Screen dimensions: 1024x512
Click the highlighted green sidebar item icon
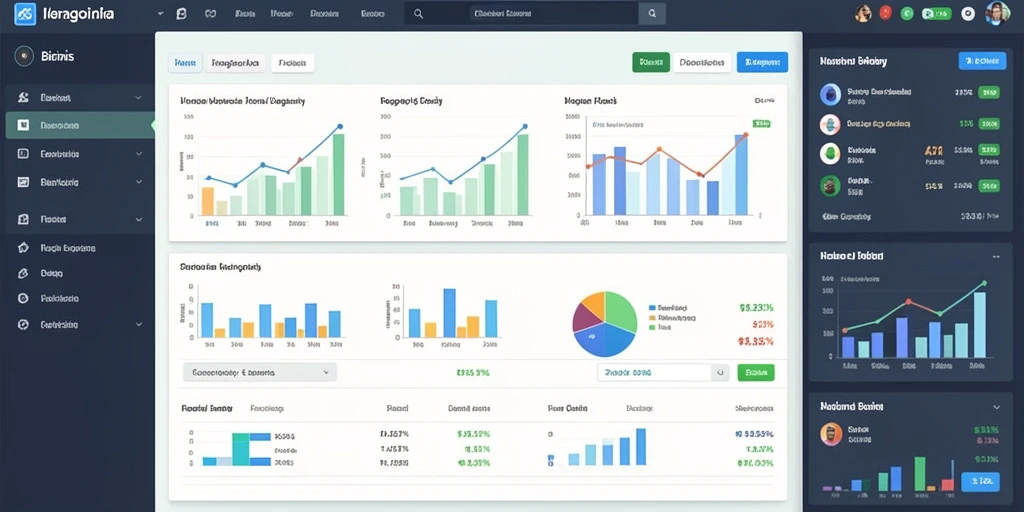[x=24, y=125]
